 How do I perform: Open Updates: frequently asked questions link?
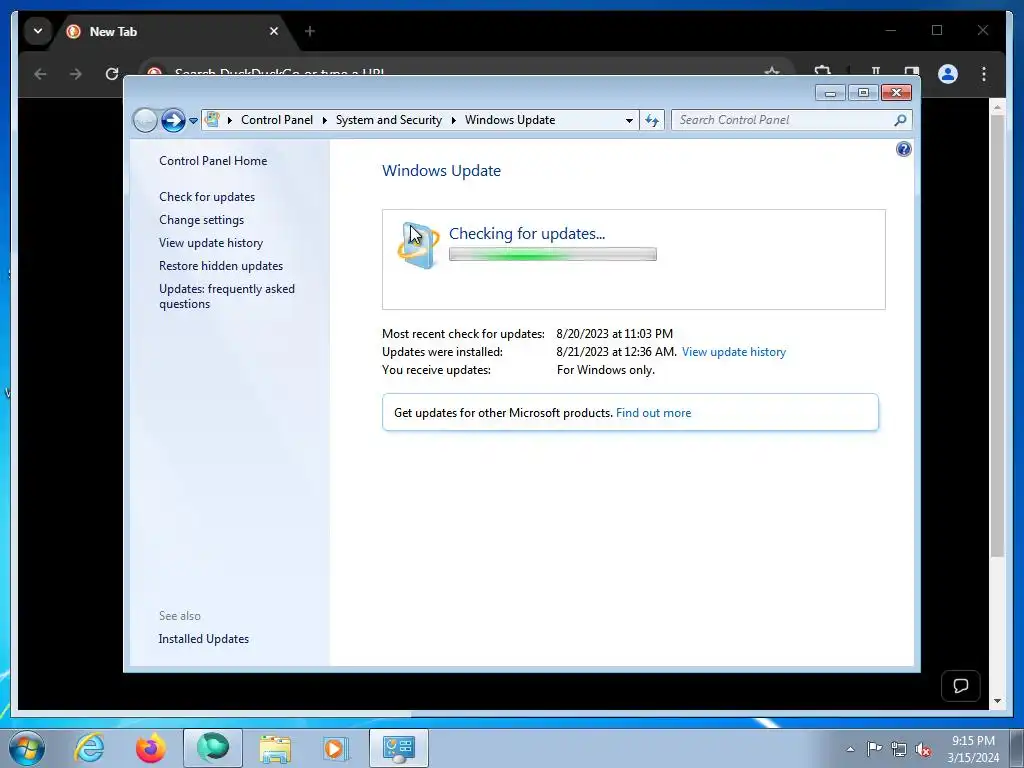click(227, 296)
